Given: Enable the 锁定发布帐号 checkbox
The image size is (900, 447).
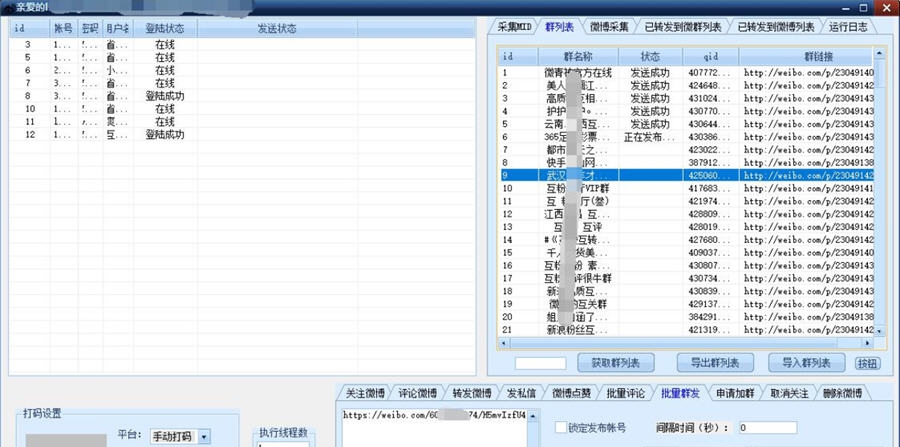Looking at the screenshot, I should [561, 427].
